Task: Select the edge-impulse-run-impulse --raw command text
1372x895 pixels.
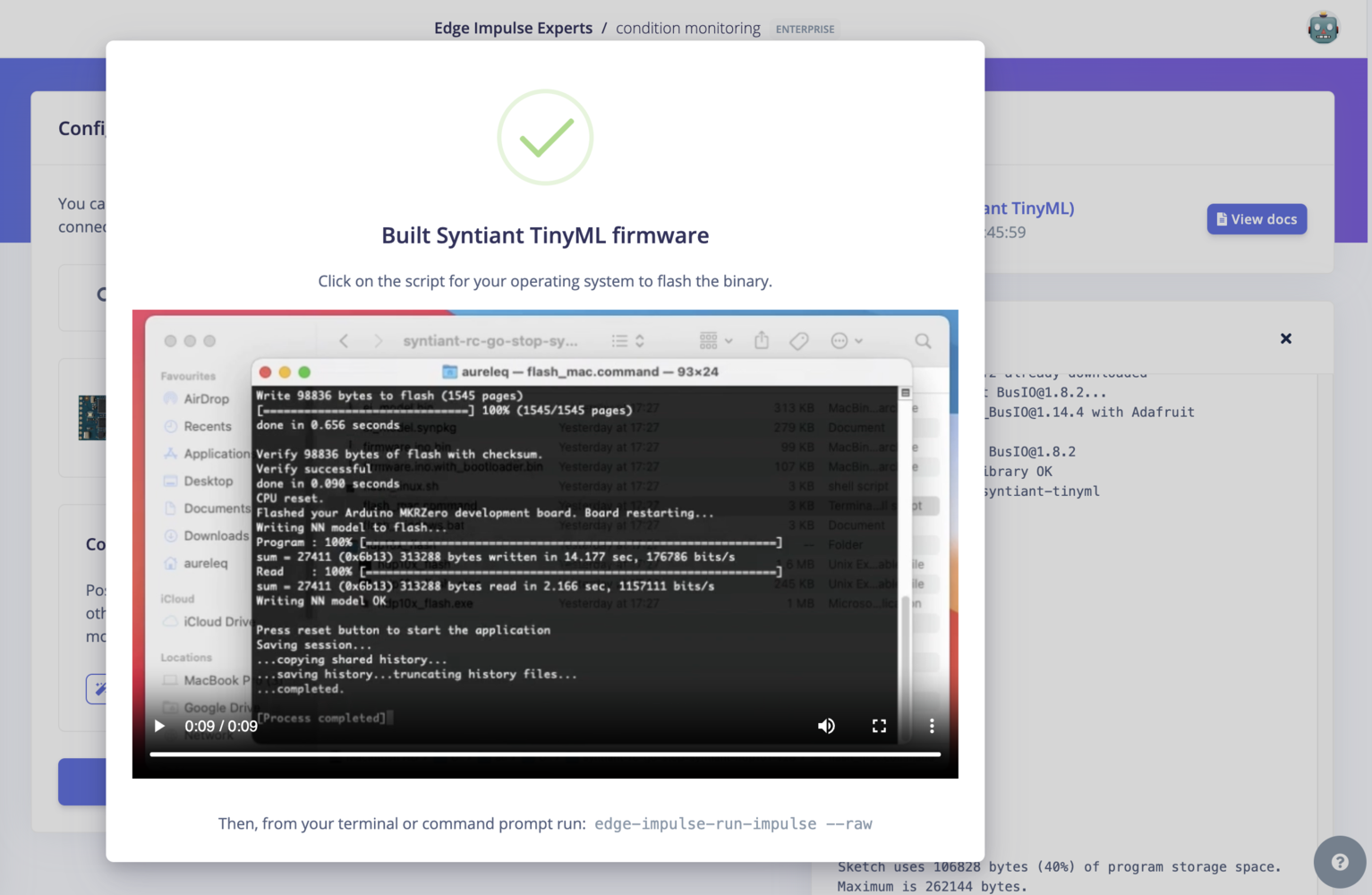Action: 733,823
